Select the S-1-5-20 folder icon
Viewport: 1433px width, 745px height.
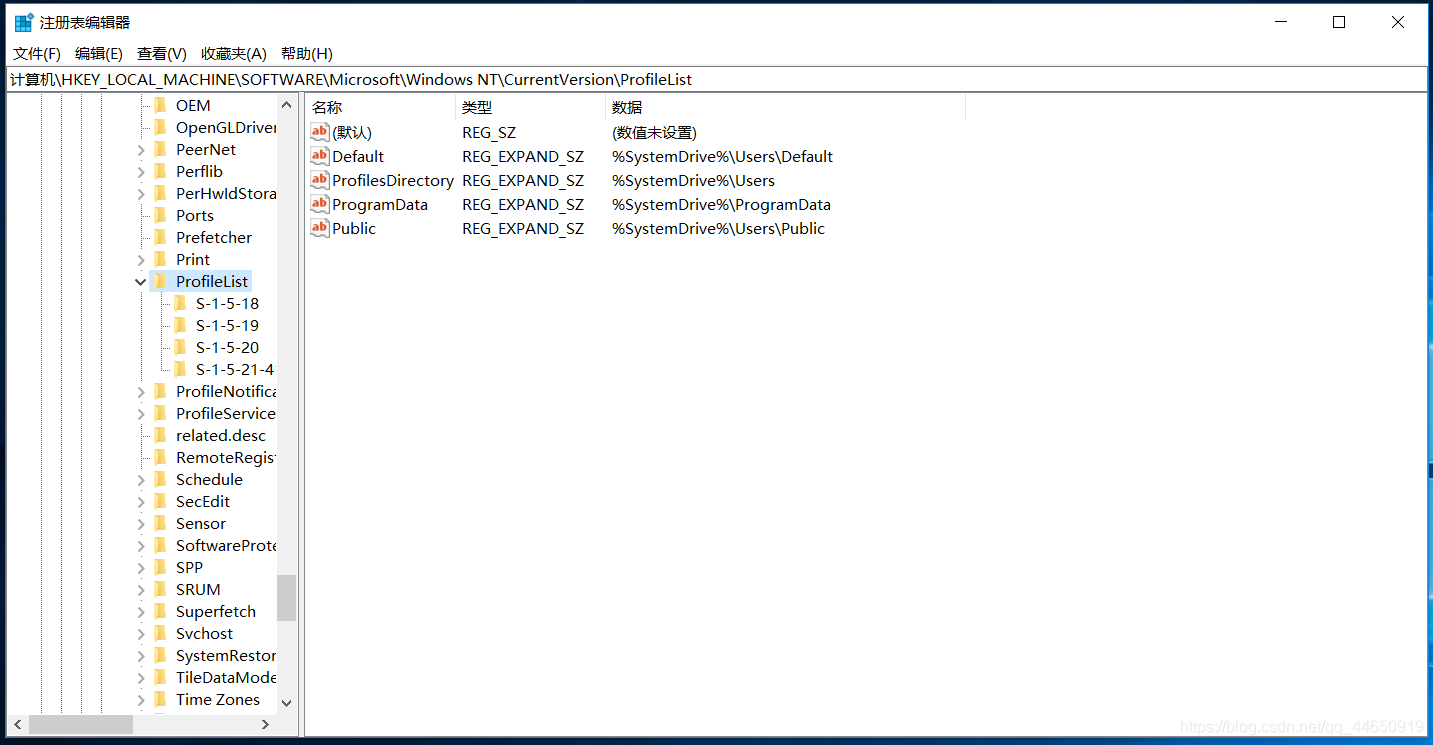click(x=180, y=347)
